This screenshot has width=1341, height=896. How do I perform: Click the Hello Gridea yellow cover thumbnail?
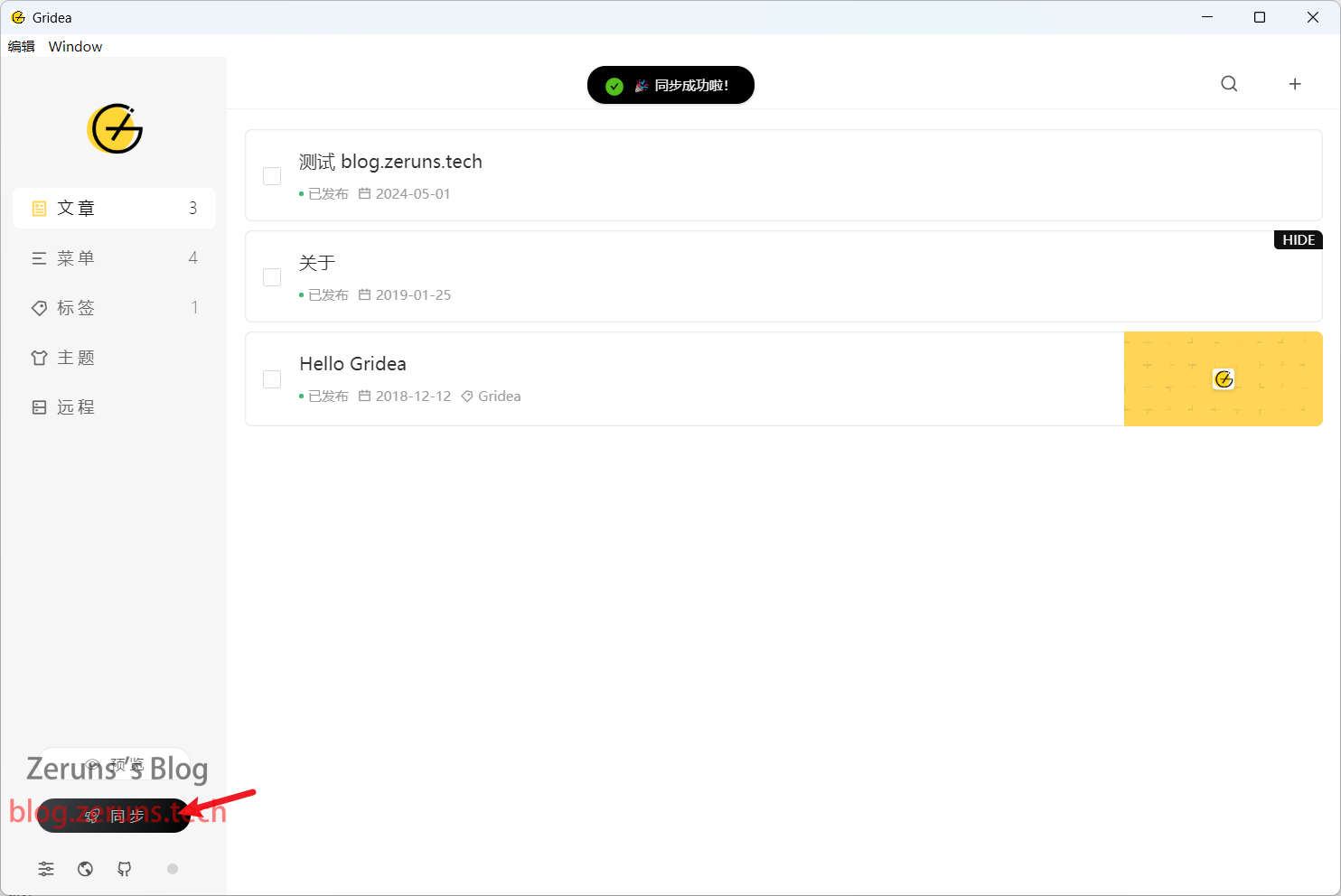coord(1224,379)
